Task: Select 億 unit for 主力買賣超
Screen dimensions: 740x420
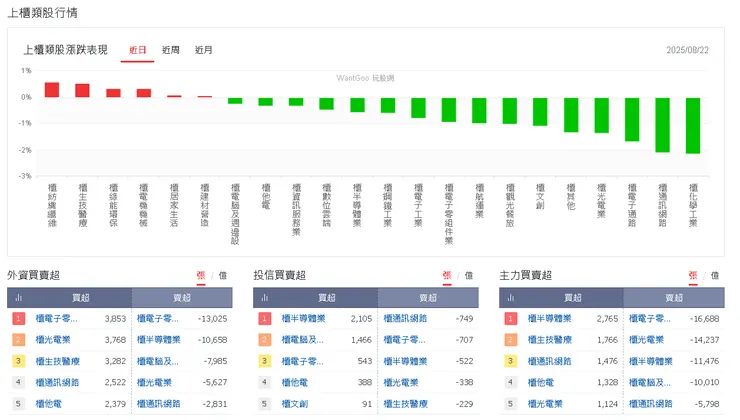Action: [x=715, y=275]
